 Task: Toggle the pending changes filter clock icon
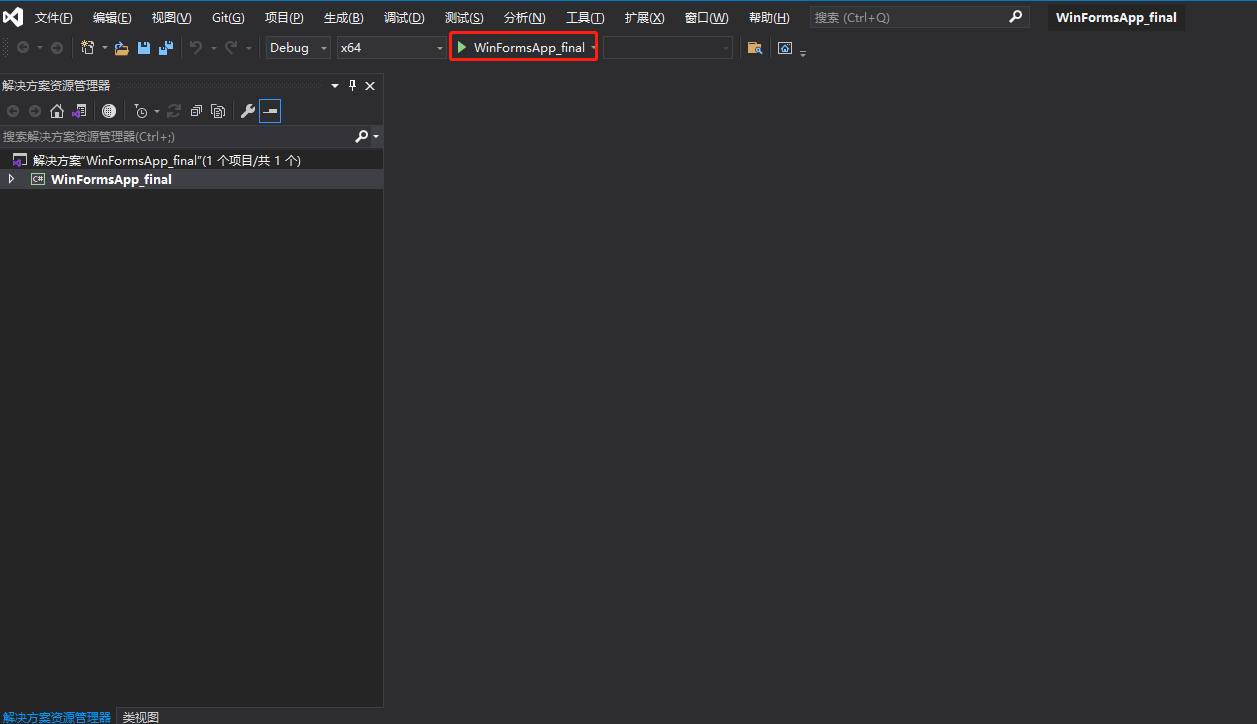[x=141, y=111]
